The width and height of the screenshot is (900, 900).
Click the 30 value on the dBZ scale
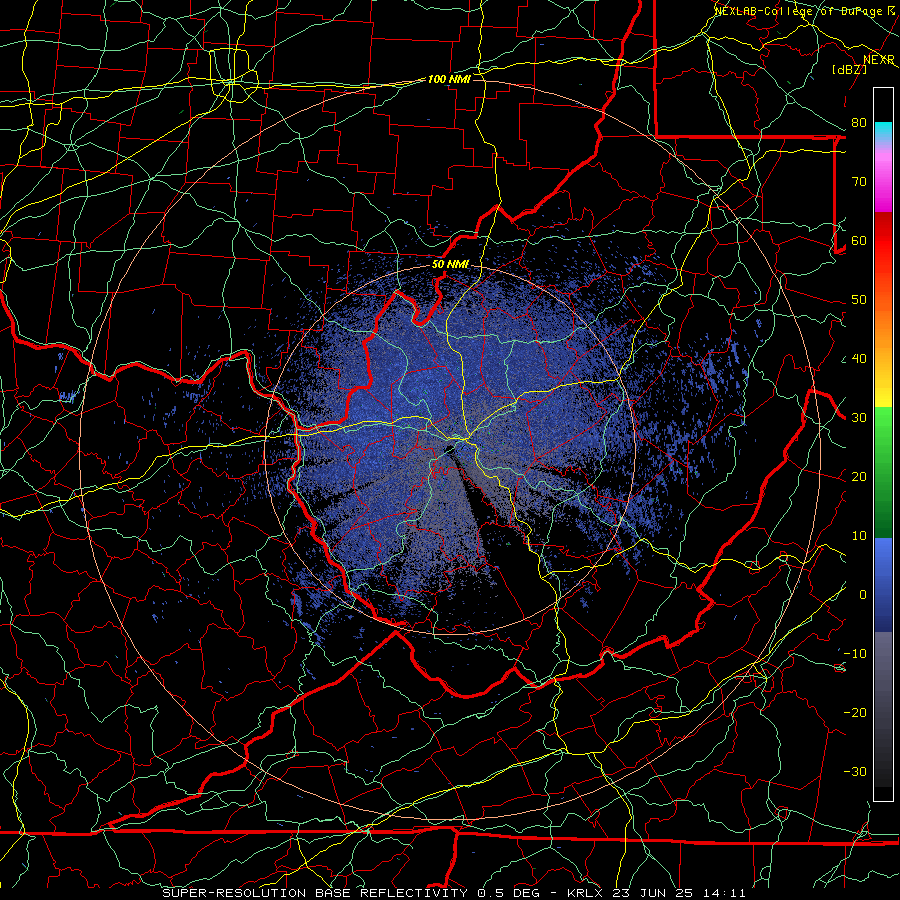(x=859, y=418)
